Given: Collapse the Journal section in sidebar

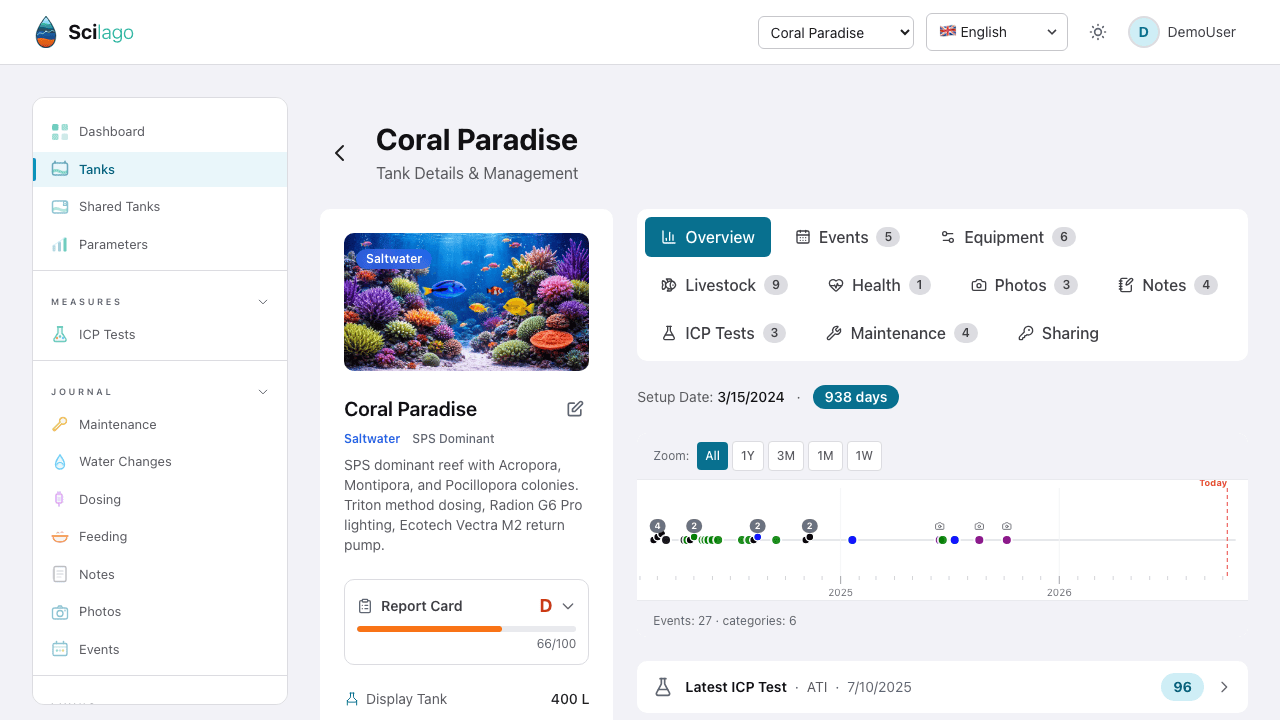Looking at the screenshot, I should (x=263, y=392).
